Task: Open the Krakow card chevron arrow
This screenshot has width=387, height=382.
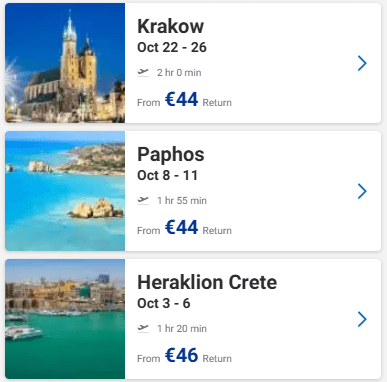Action: 362,63
